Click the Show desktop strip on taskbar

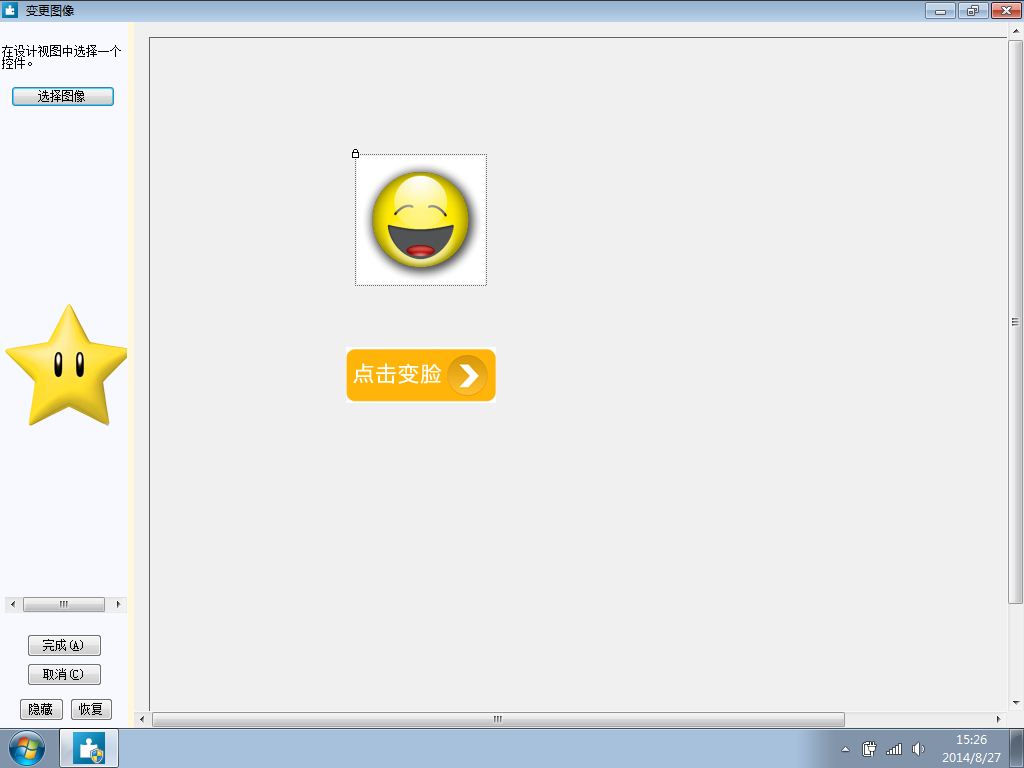coord(1017,748)
